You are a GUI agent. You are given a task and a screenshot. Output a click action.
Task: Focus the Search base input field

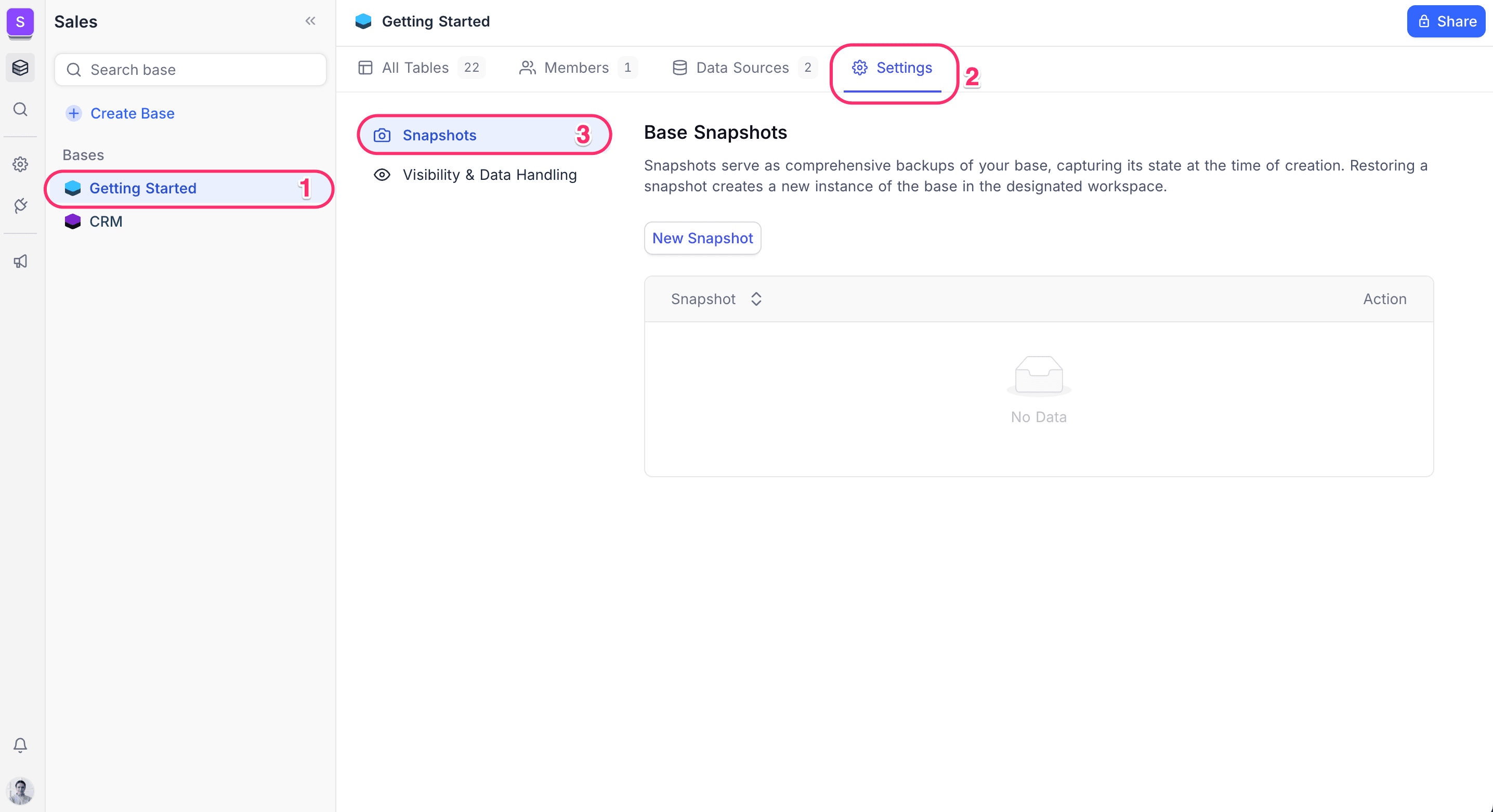(x=197, y=70)
